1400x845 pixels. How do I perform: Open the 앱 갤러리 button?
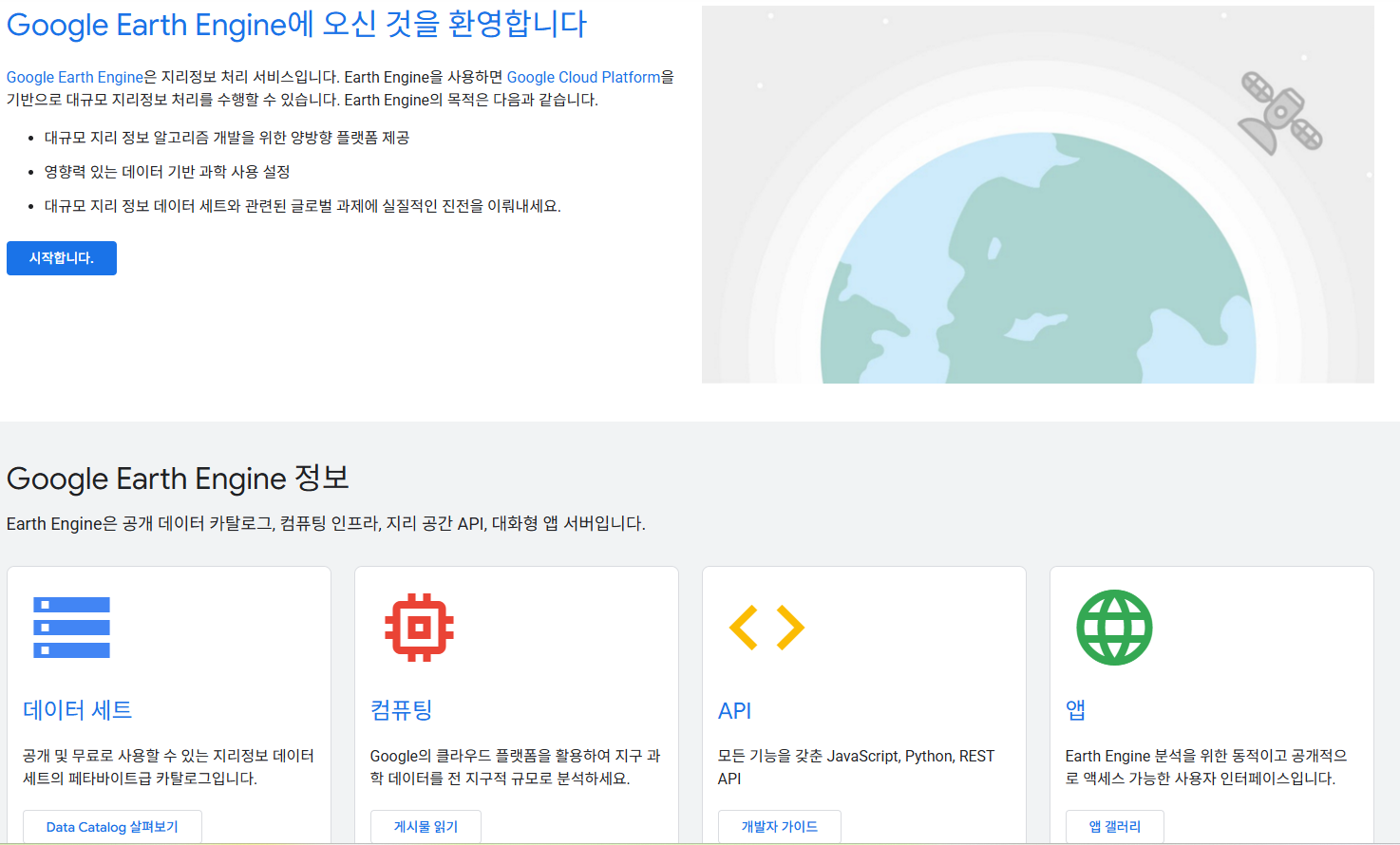pos(1115,827)
